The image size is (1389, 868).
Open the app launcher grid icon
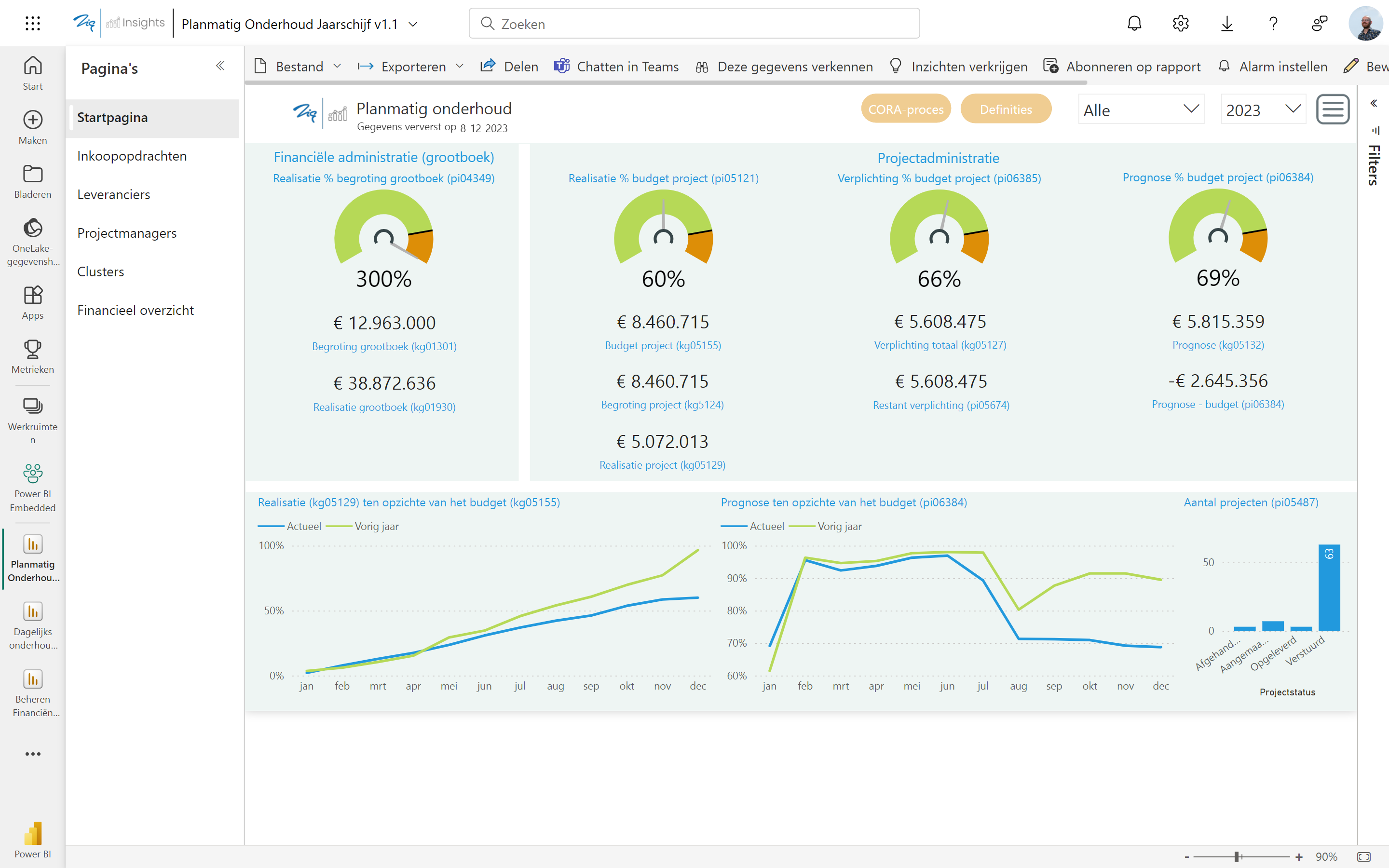coord(33,24)
